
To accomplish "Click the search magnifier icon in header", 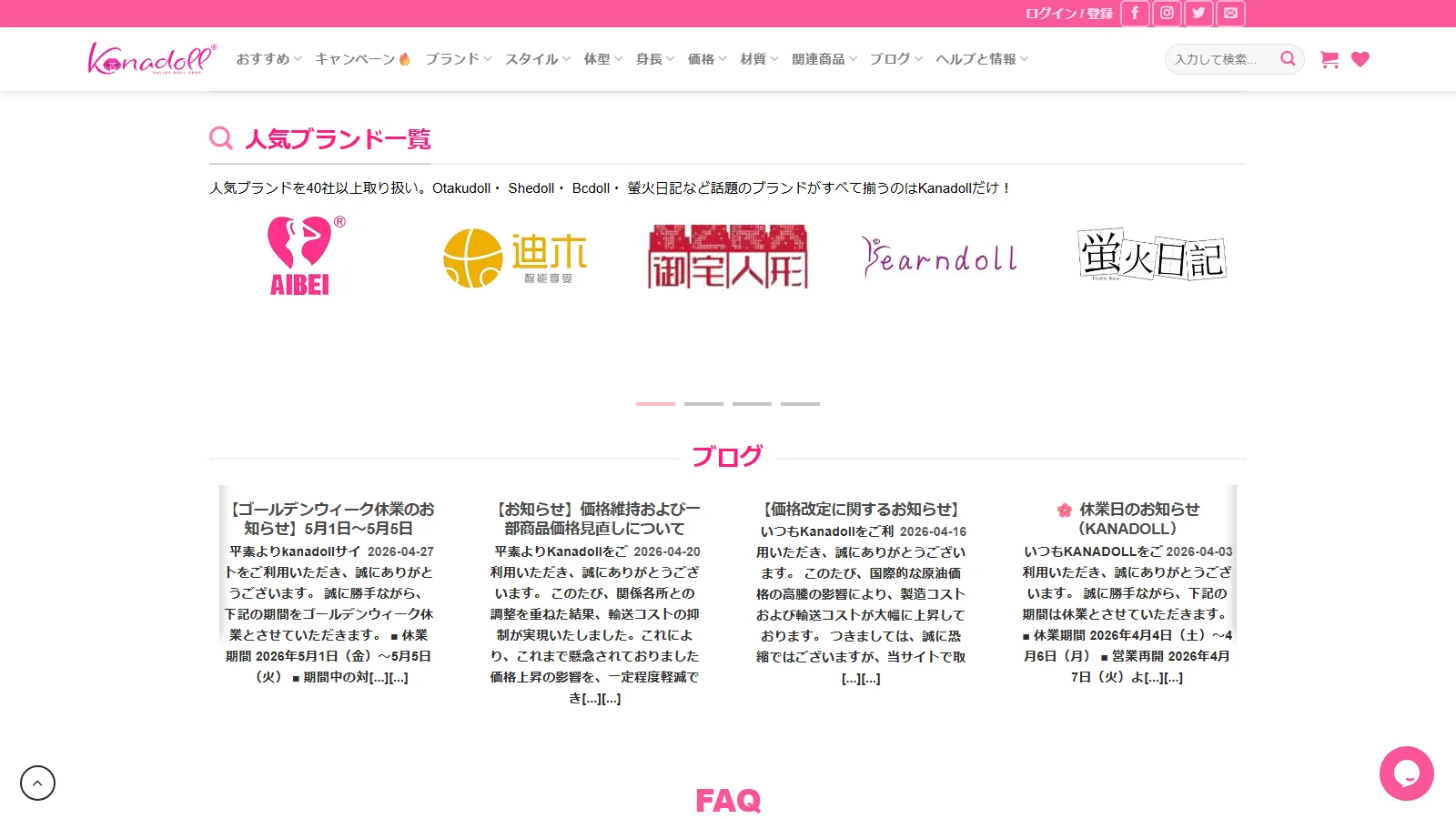I will (x=1288, y=59).
